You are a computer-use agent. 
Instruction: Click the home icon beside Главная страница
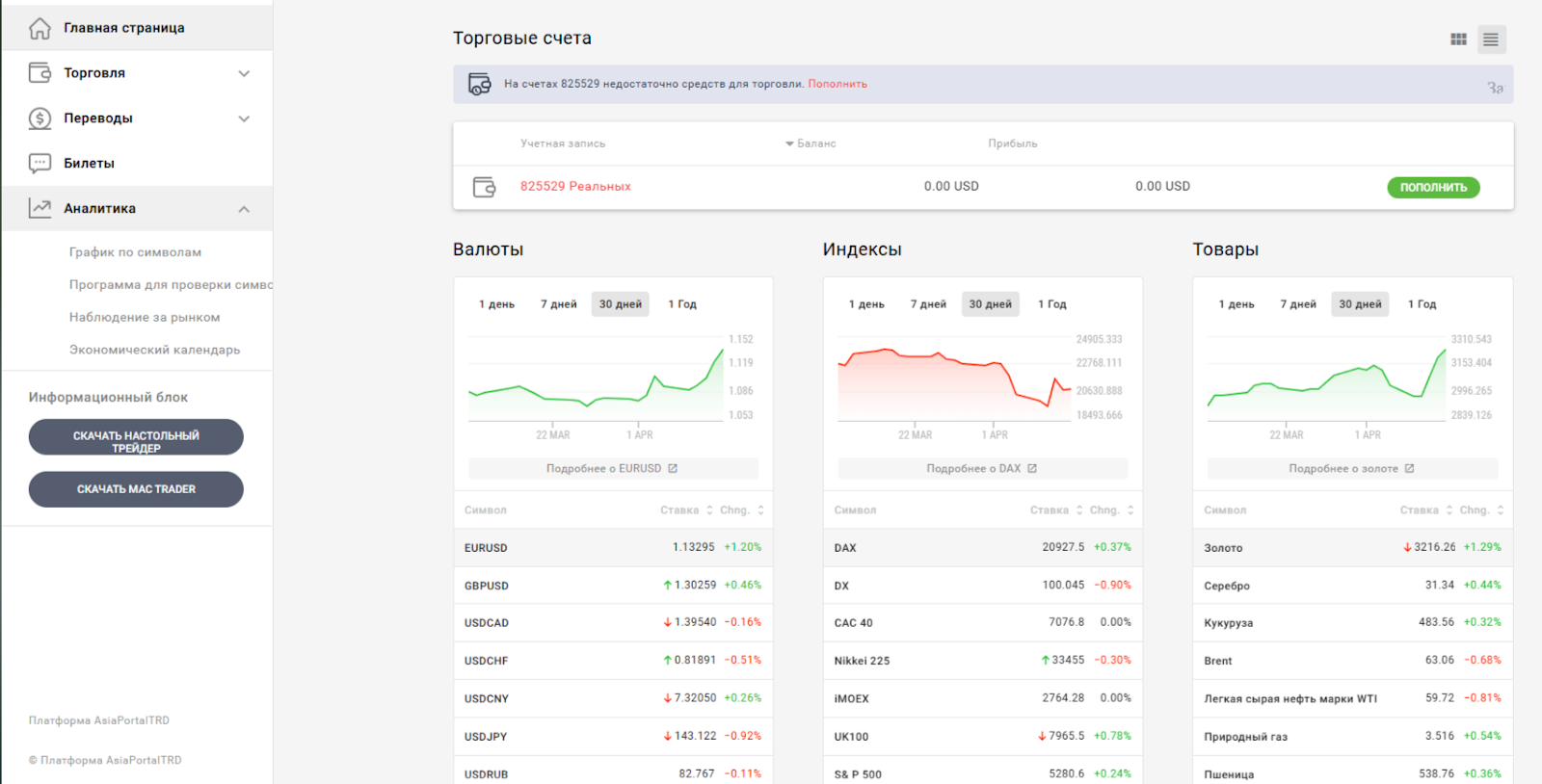(x=40, y=28)
